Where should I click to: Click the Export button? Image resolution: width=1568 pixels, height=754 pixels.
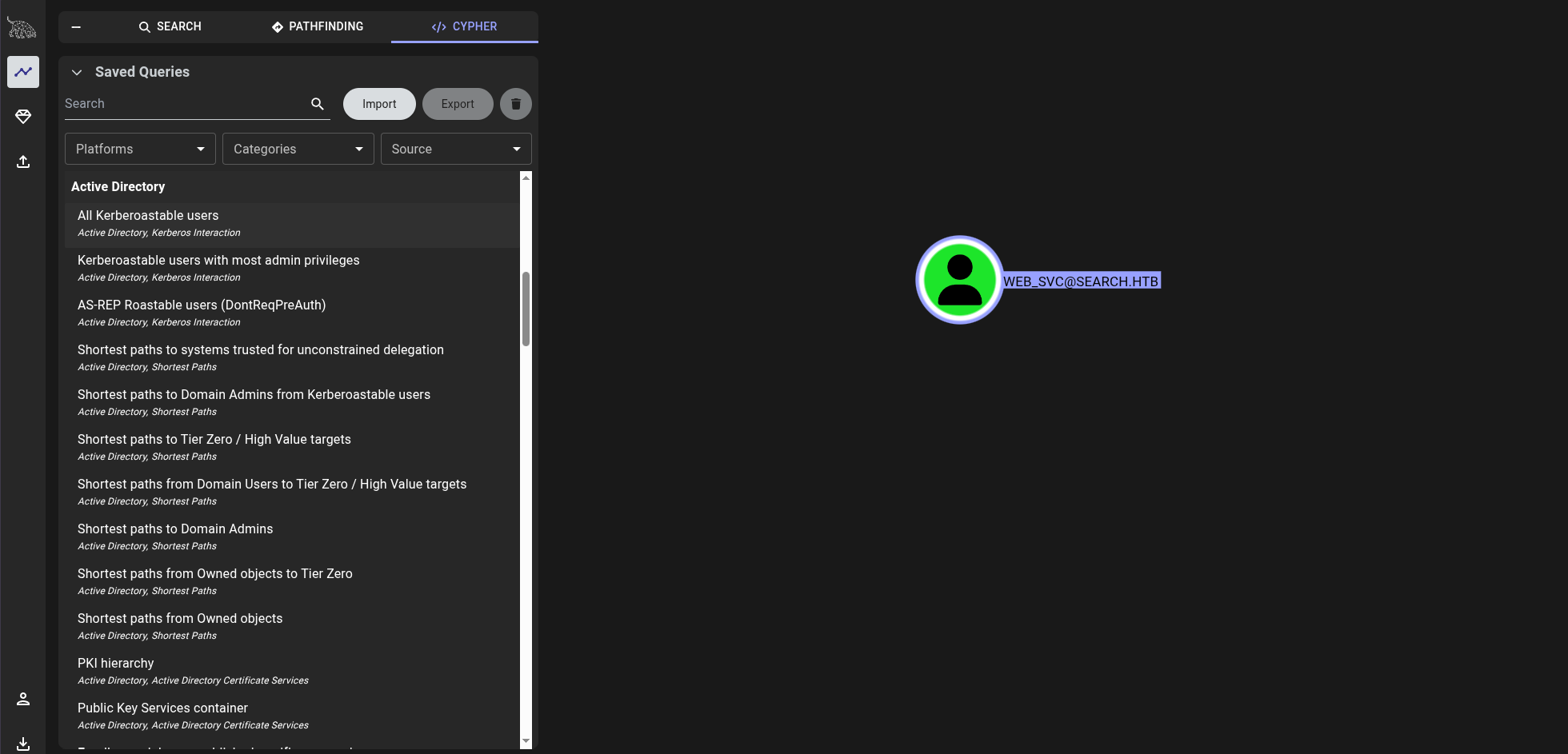coord(458,104)
